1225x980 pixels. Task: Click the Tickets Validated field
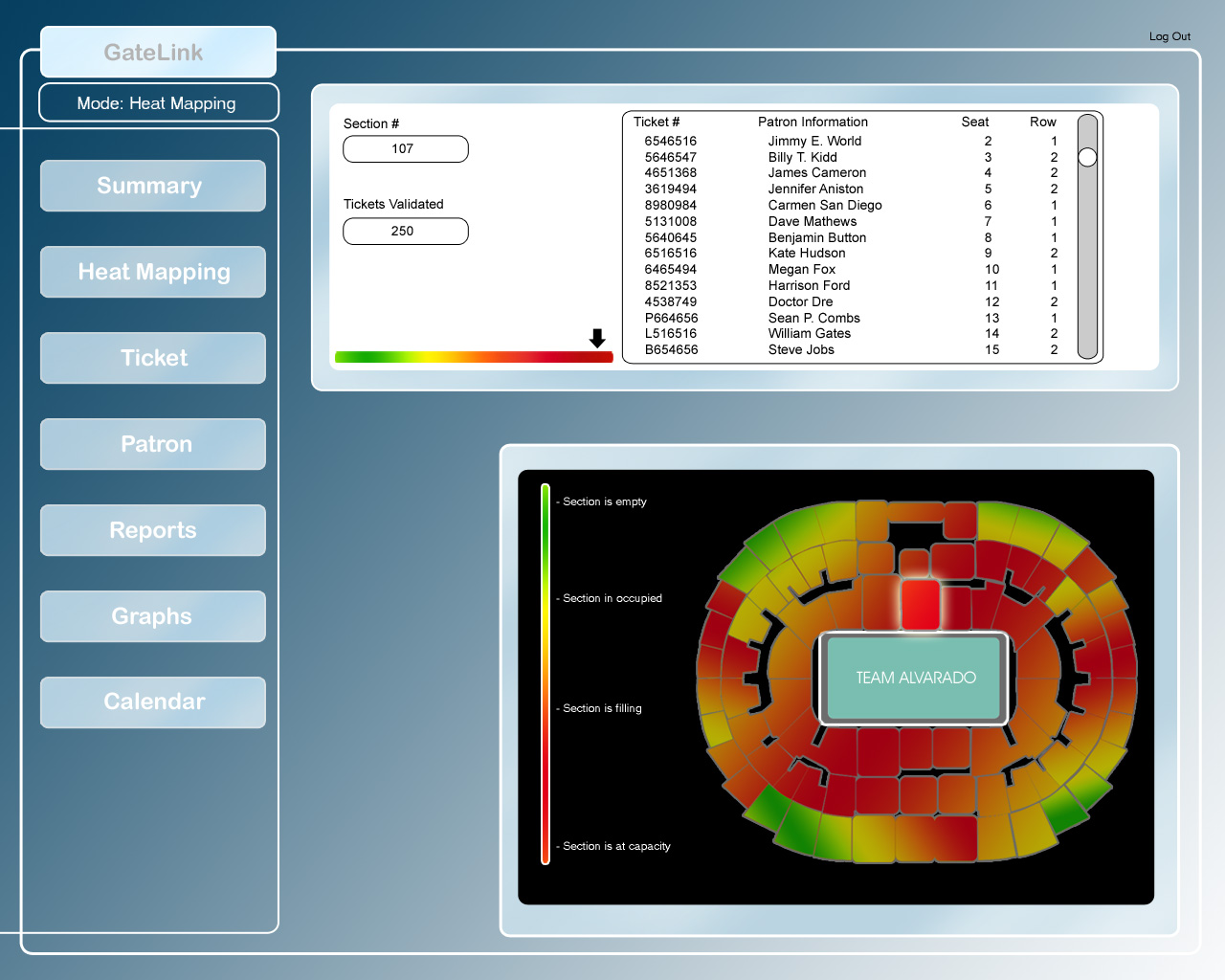(405, 232)
